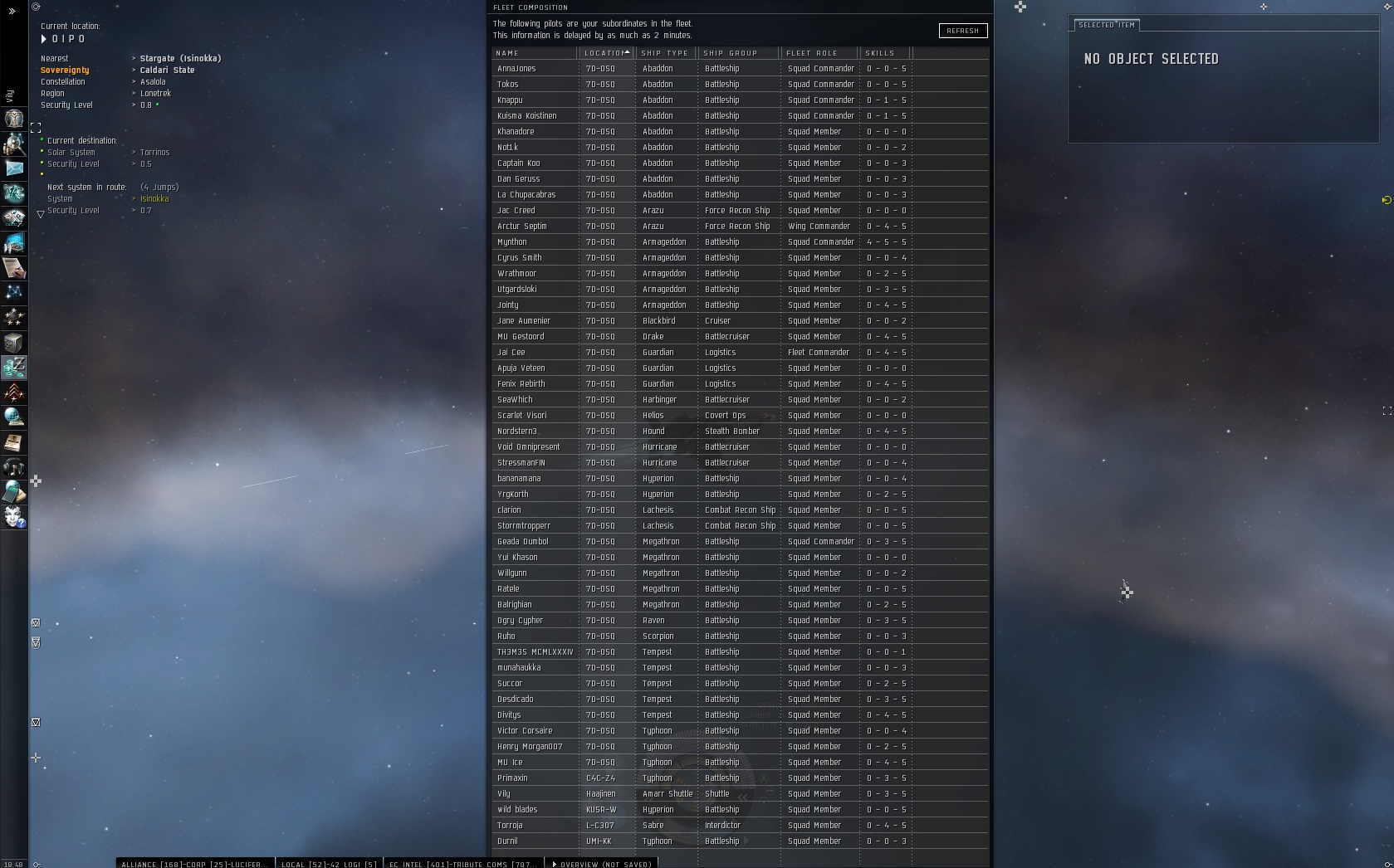The image size is (1394, 868).
Task: Click Torroja's L-C3O7 location cell
Action: pos(608,826)
